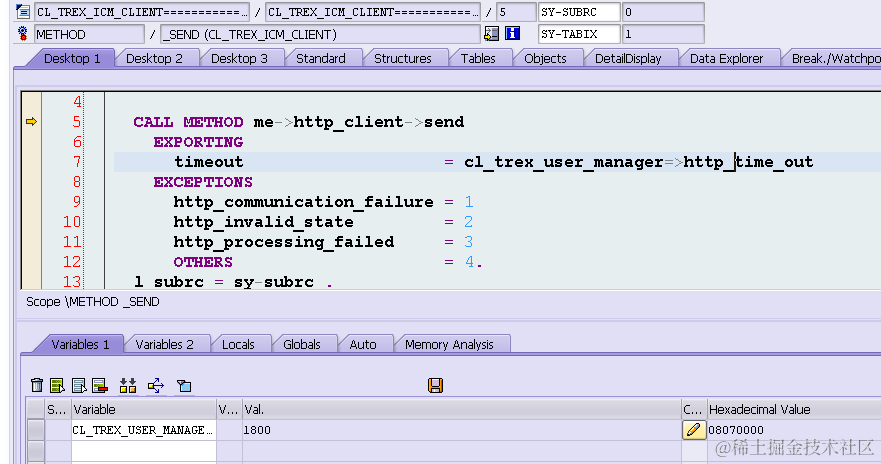Screen dimensions: 881x464
Task: Click line number 13 in source gutter
Action: click(x=72, y=281)
